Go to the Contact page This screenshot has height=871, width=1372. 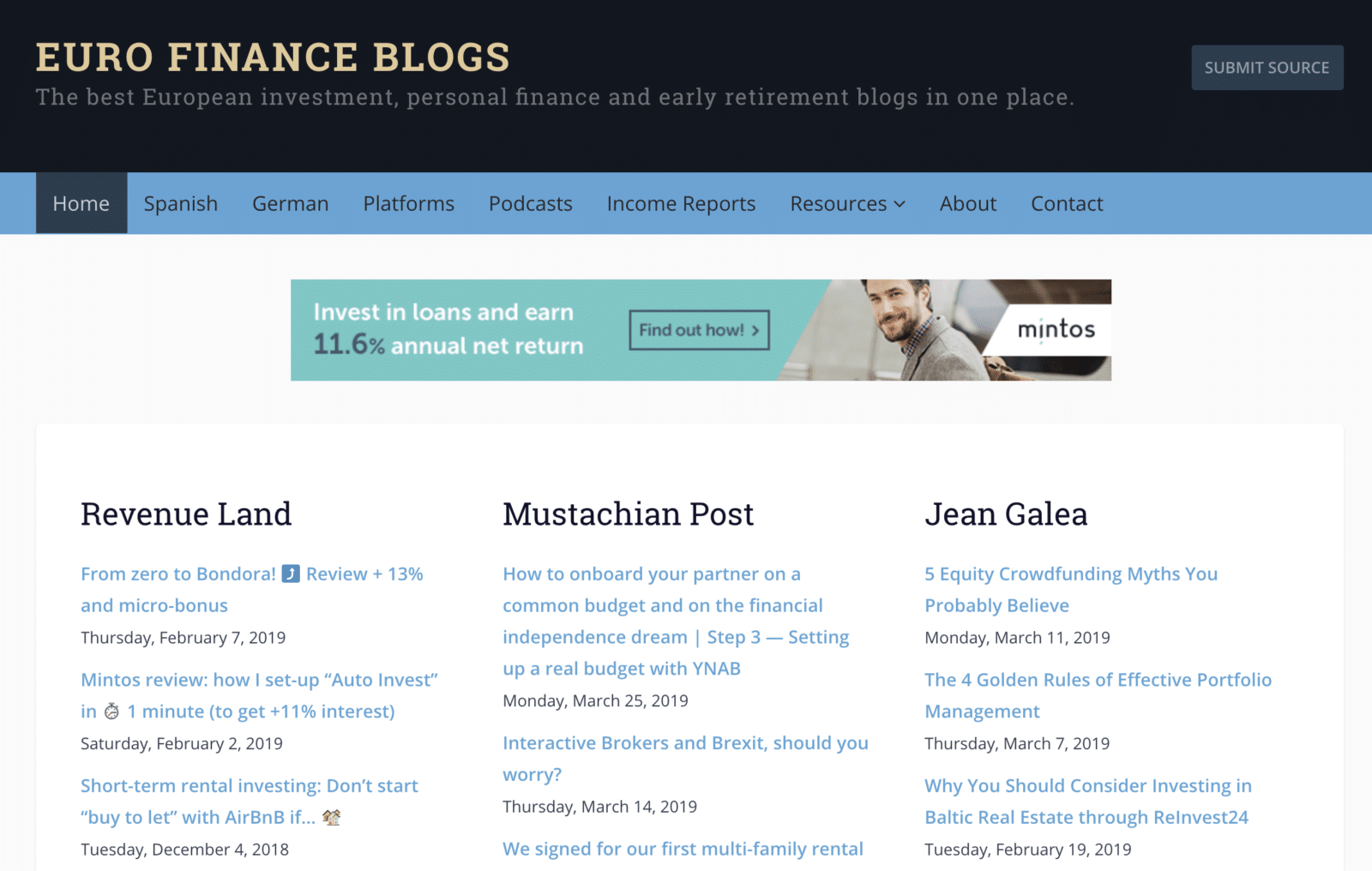click(1067, 203)
